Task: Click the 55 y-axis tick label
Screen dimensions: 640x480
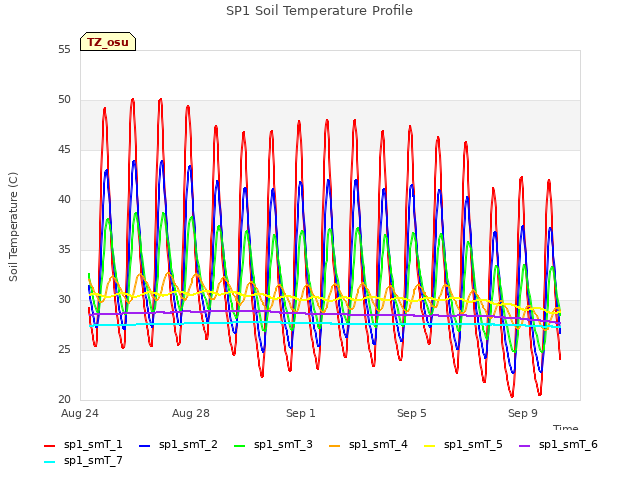Action: point(64,50)
